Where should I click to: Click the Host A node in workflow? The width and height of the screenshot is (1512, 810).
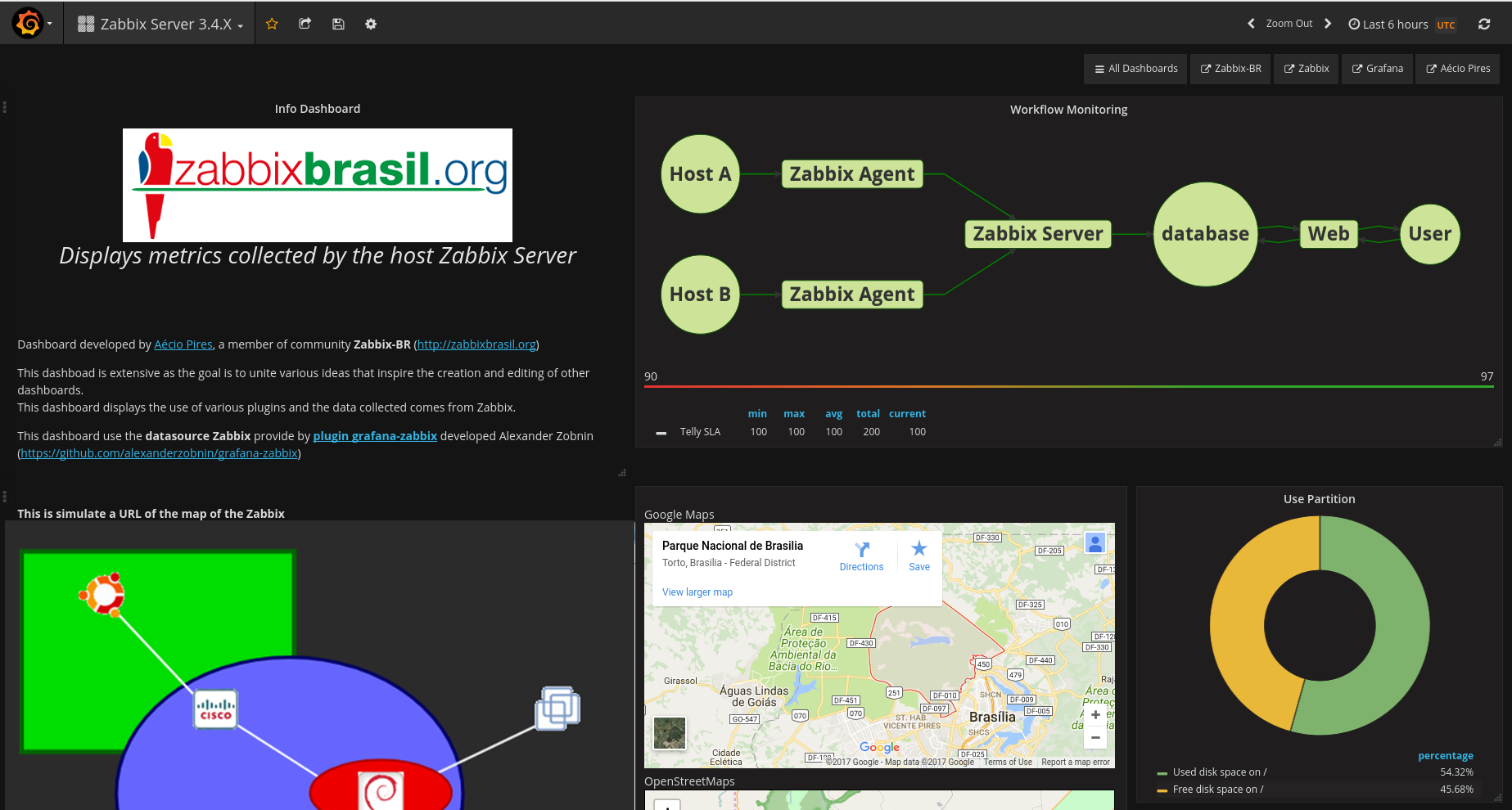coord(700,174)
